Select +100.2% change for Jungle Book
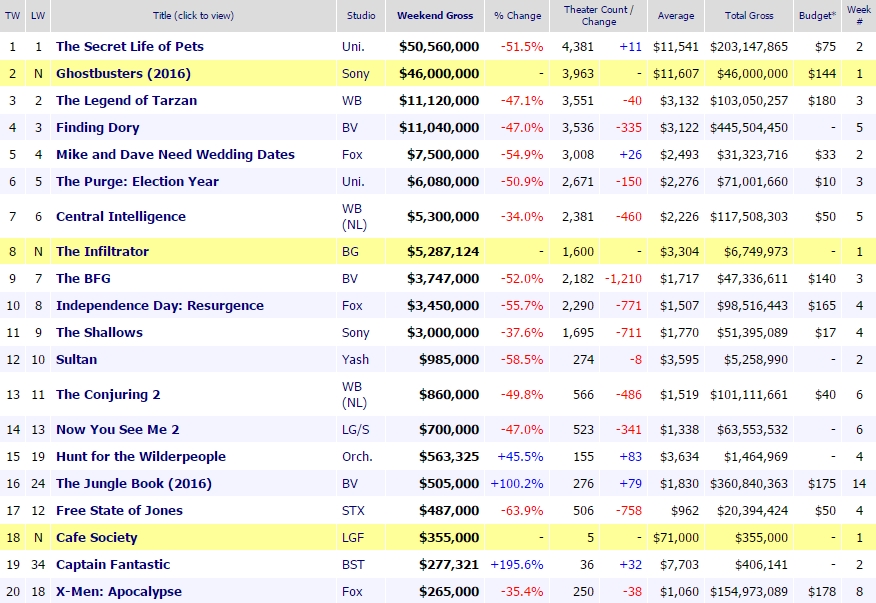Viewport: 876px width, 603px height. 517,483
